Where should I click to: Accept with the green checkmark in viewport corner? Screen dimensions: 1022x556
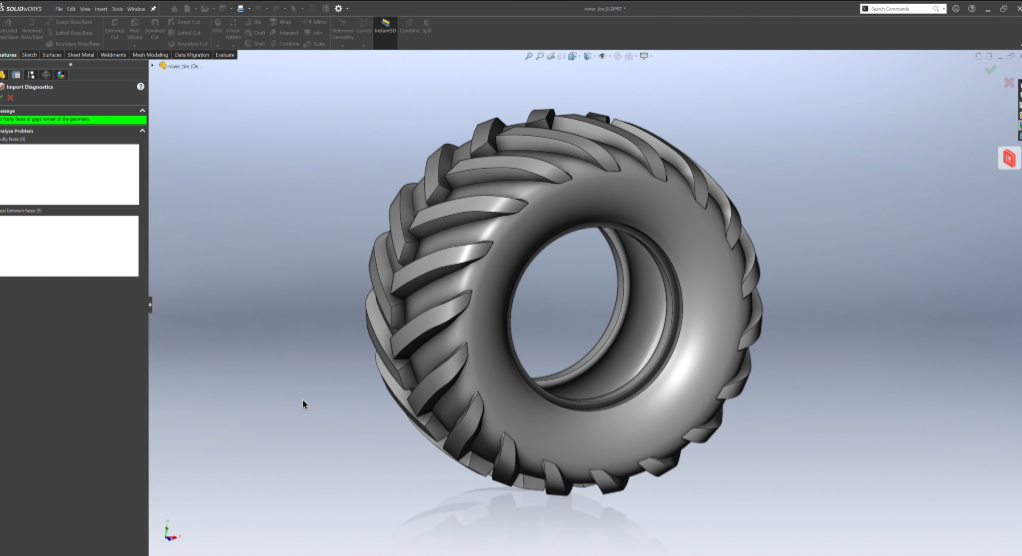click(991, 69)
